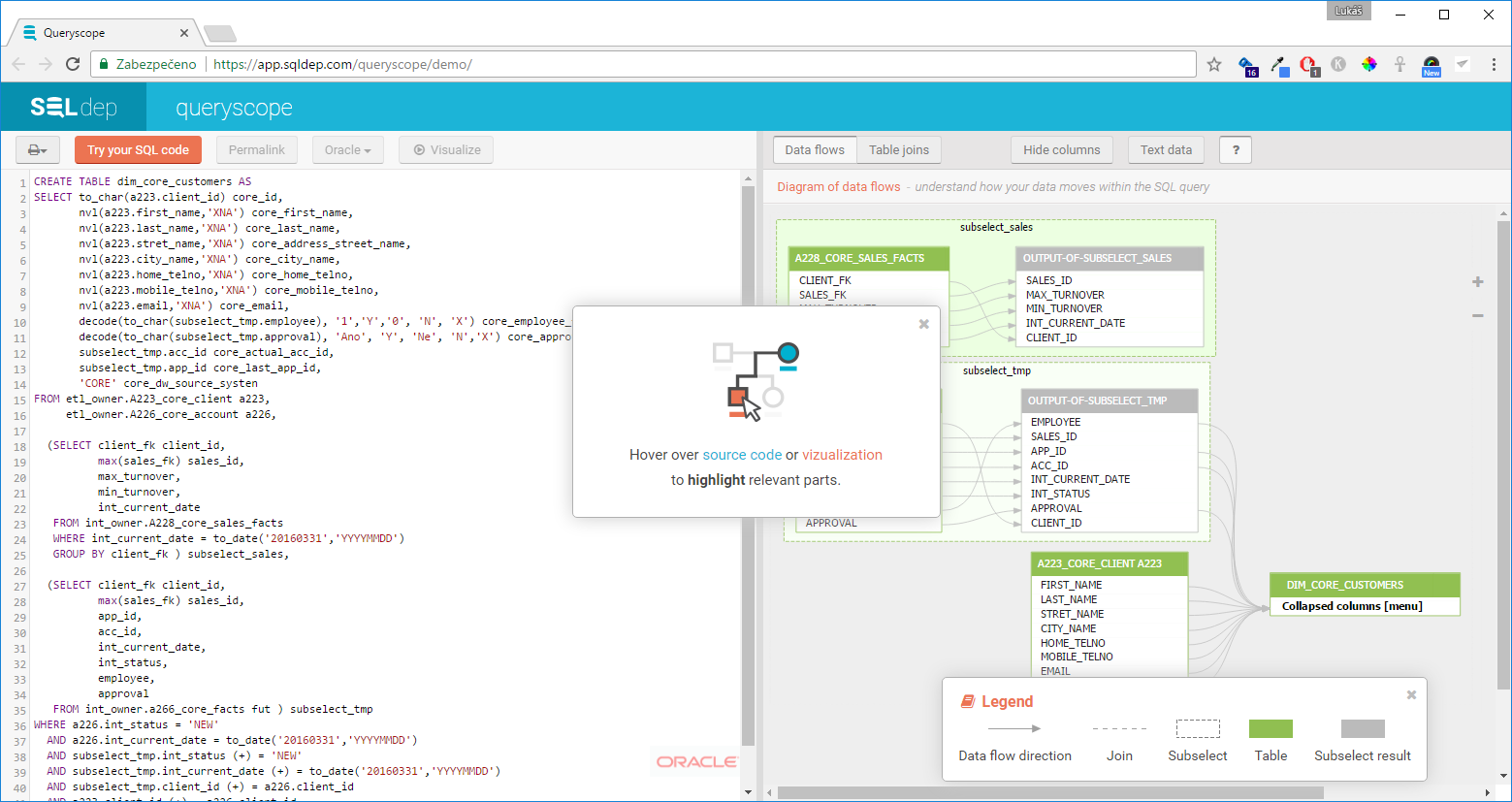1512x802 pixels.
Task: Click the SALES_ID column in subselect_sales output
Action: (1048, 280)
